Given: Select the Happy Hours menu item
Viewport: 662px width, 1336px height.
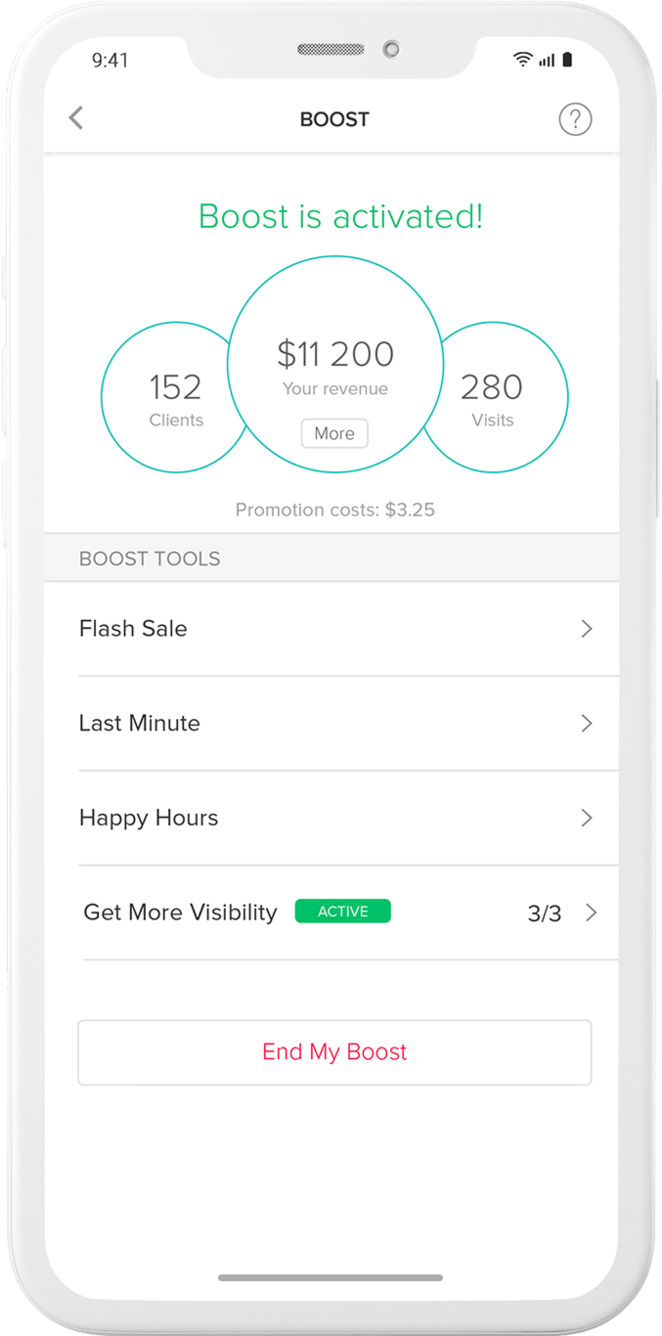Looking at the screenshot, I should tap(148, 818).
